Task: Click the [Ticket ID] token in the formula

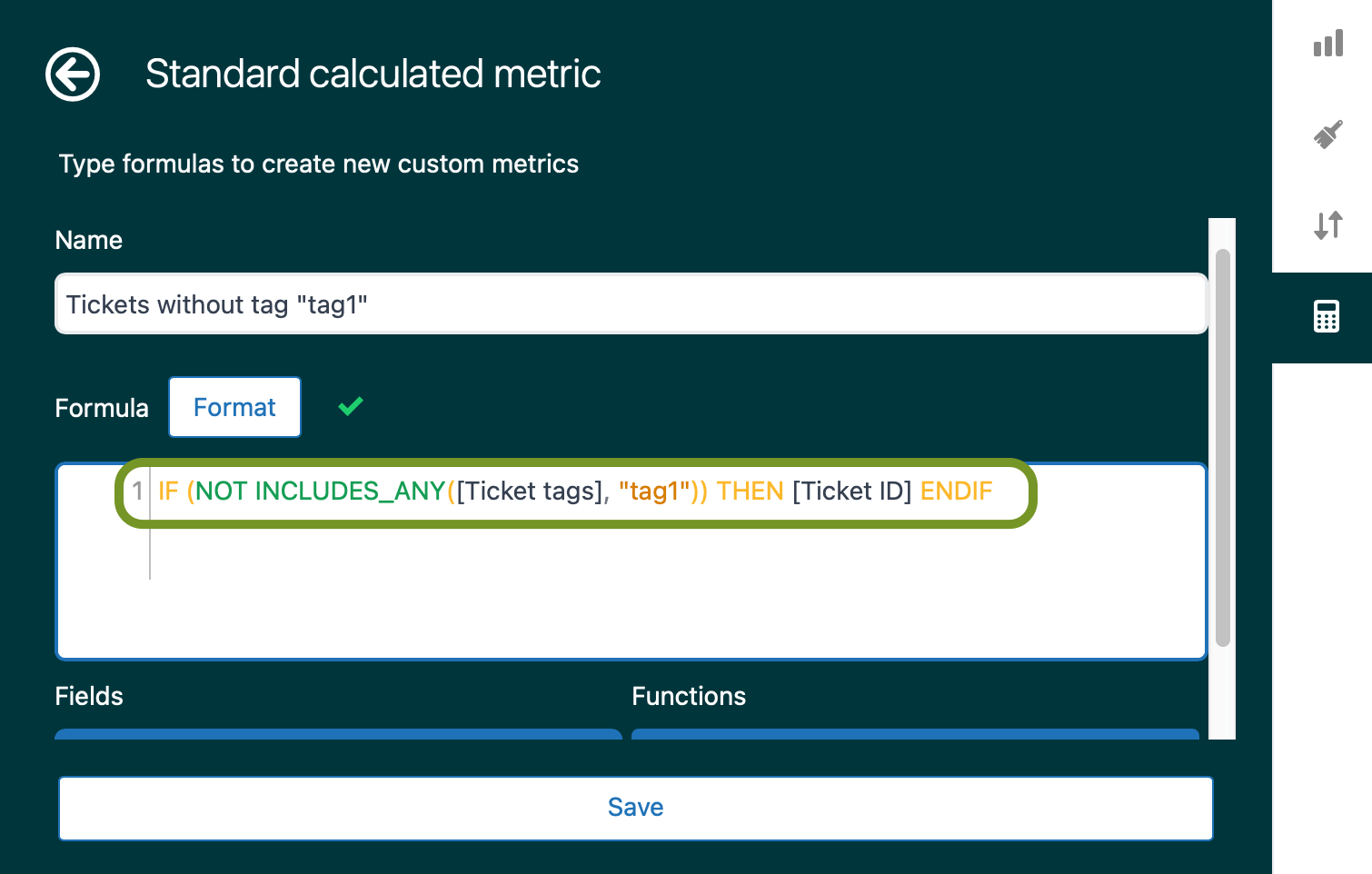Action: point(851,491)
